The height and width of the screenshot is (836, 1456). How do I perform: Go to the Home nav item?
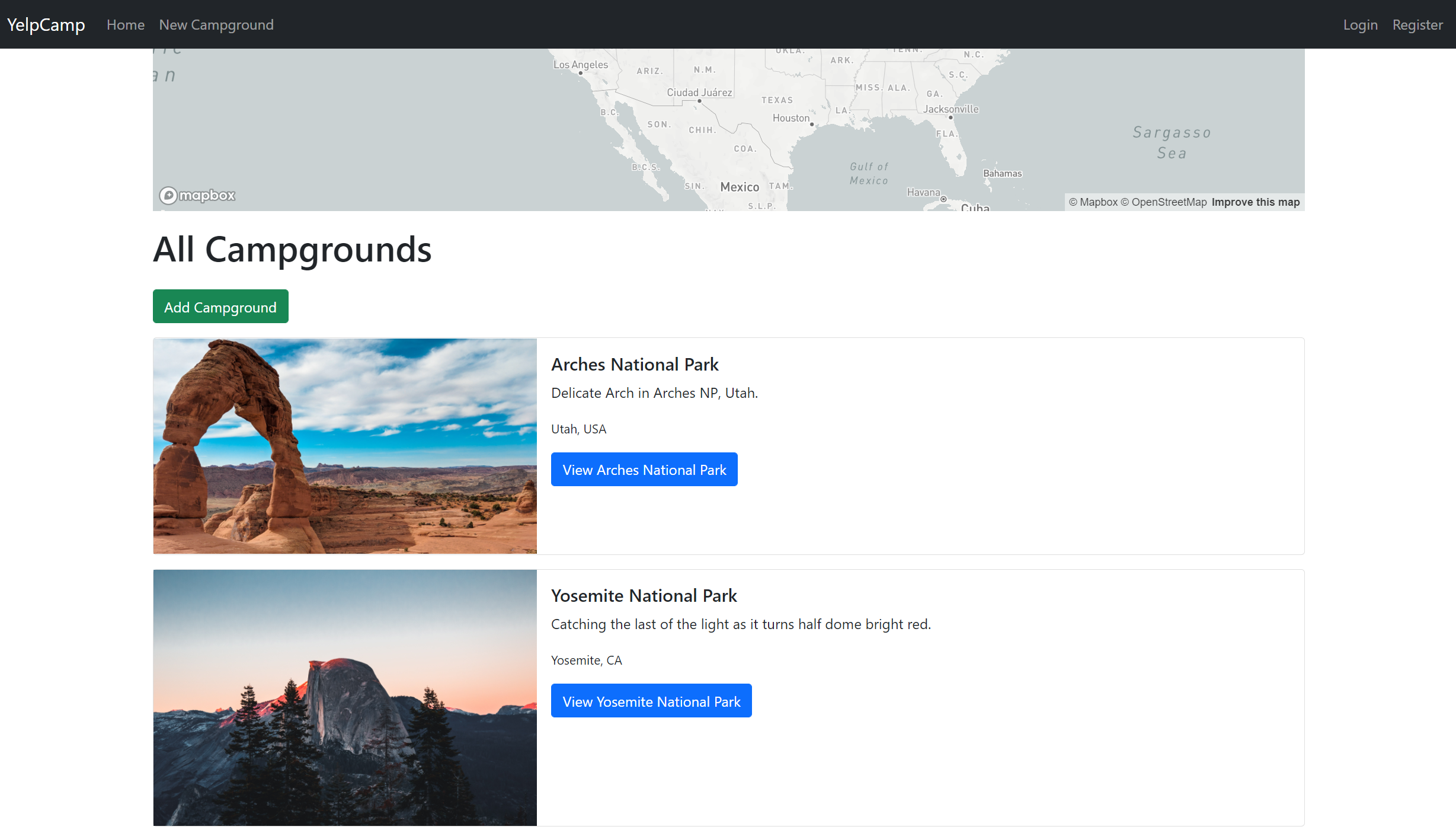pos(125,25)
